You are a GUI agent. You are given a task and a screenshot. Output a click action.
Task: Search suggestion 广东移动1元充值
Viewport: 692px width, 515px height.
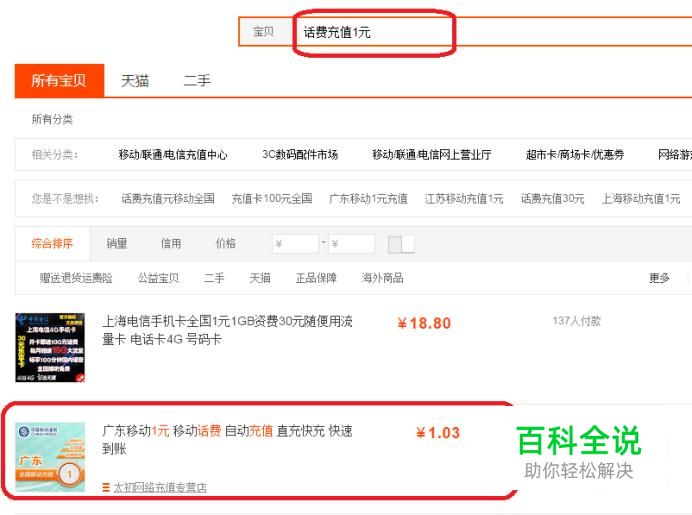[x=369, y=199]
